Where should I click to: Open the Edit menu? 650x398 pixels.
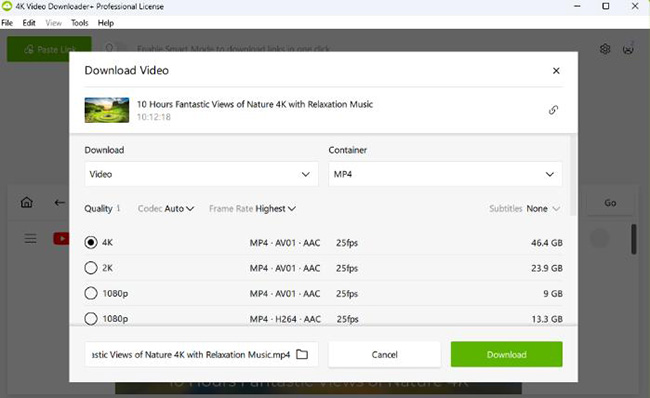[29, 23]
